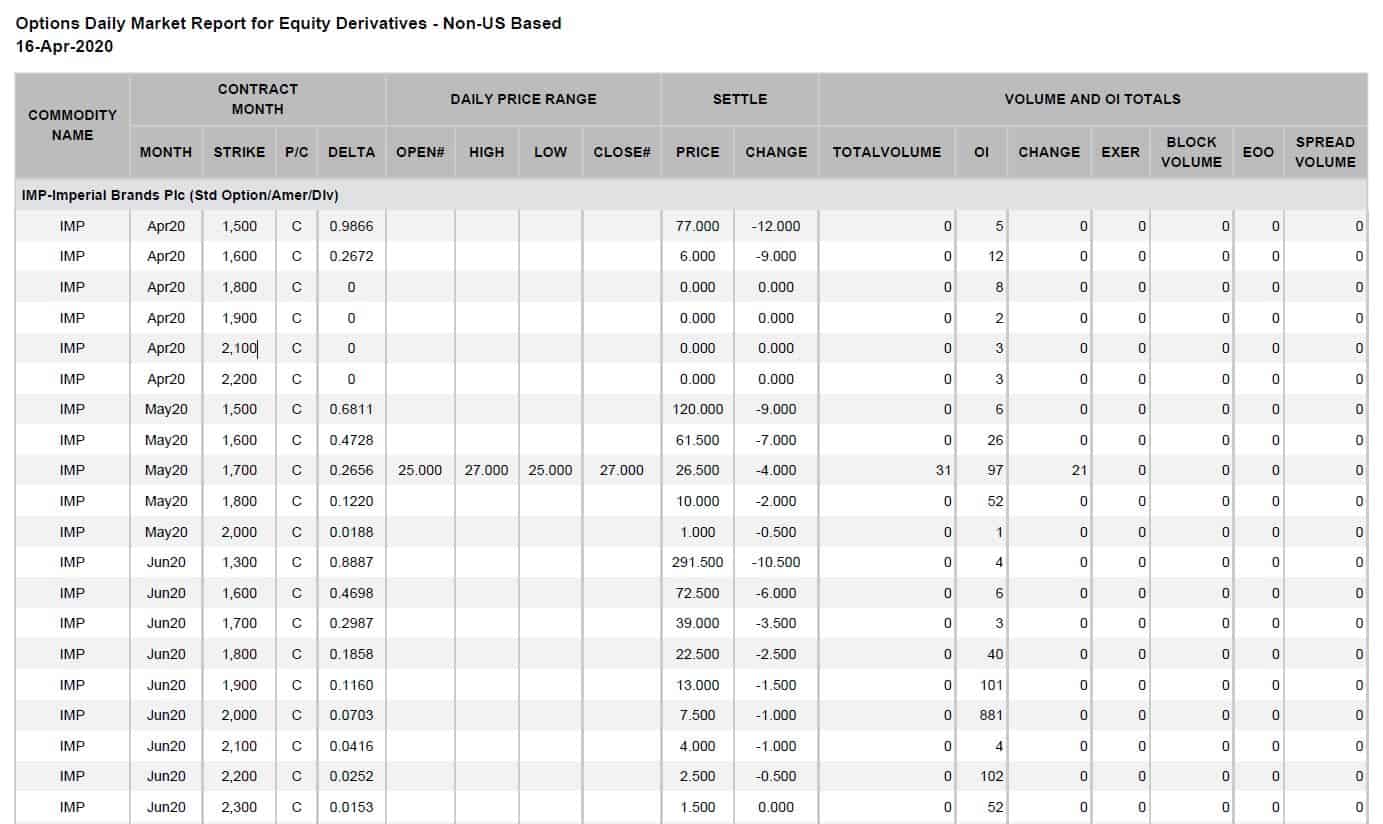Click the OPEN# value 25.000 cell

420,470
